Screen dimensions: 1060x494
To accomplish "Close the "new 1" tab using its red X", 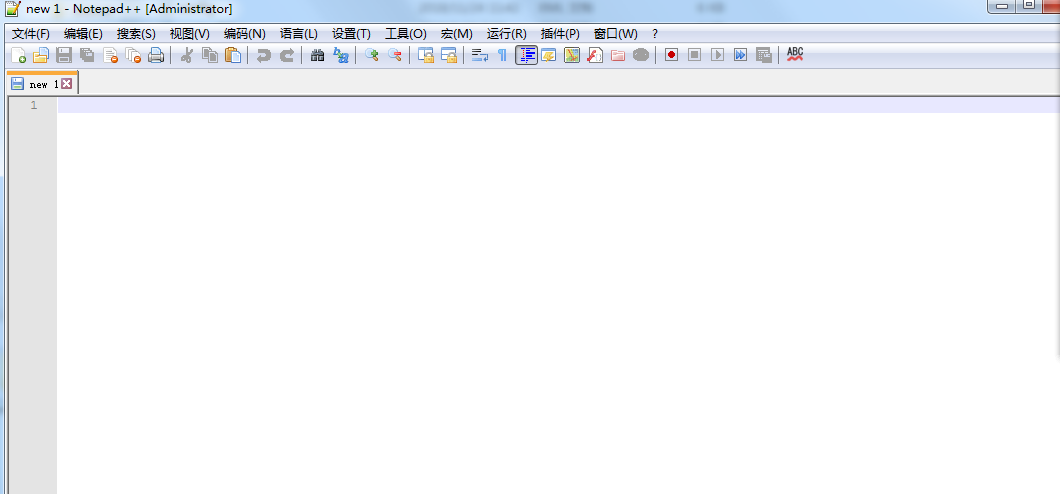I will [67, 85].
